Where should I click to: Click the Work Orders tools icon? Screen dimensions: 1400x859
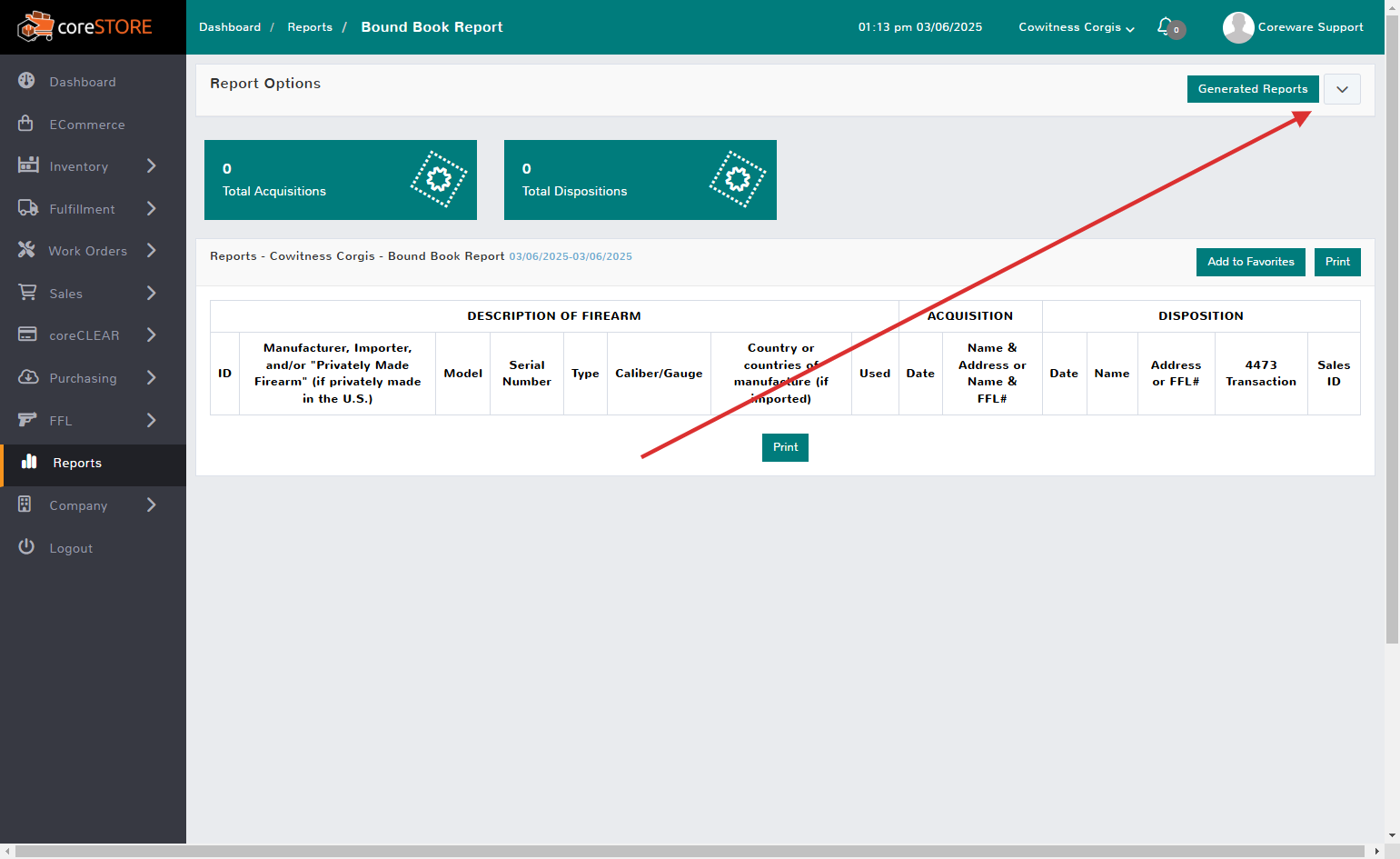26,250
